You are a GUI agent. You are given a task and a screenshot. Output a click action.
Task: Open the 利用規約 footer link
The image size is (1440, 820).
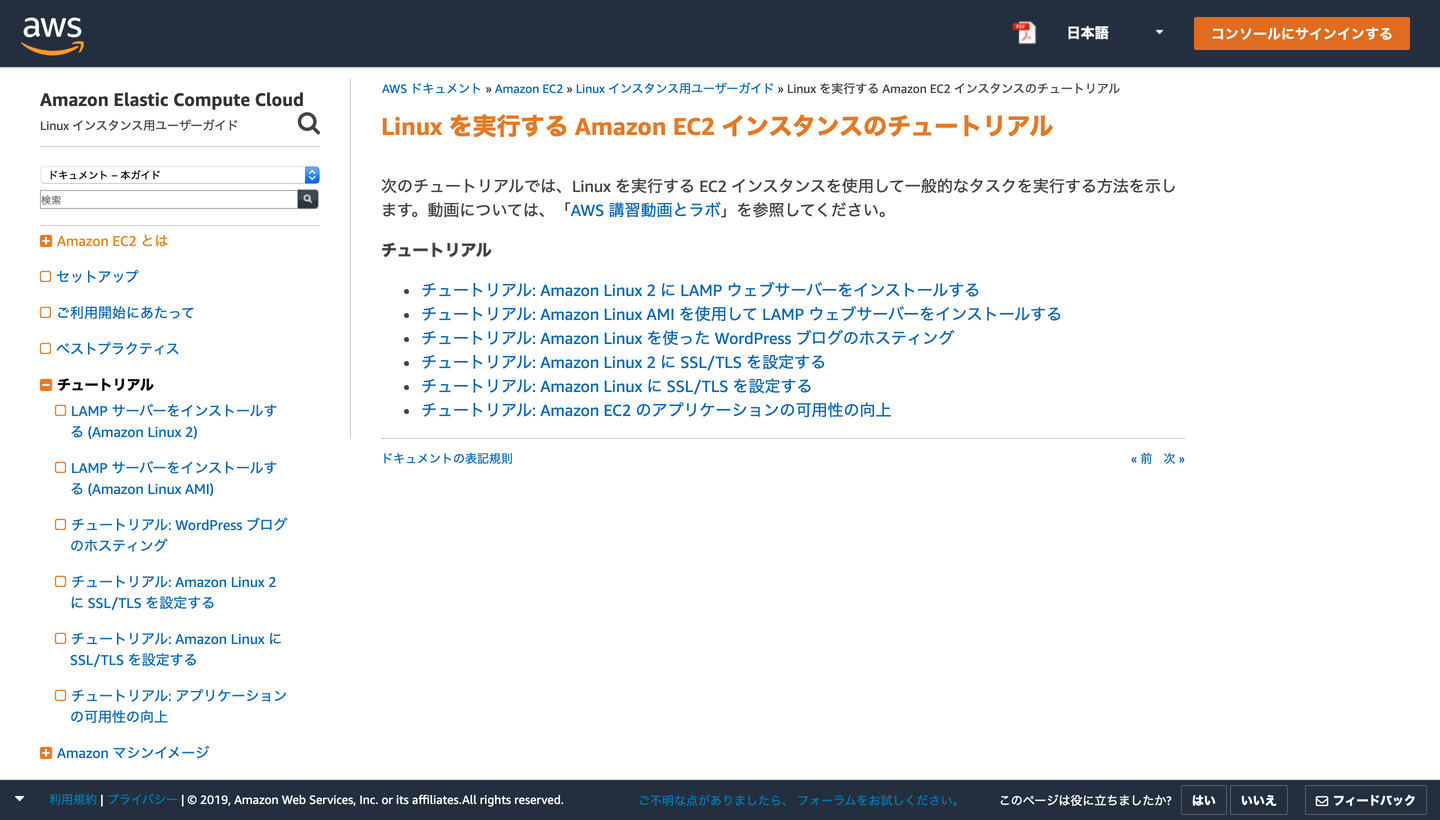point(73,800)
